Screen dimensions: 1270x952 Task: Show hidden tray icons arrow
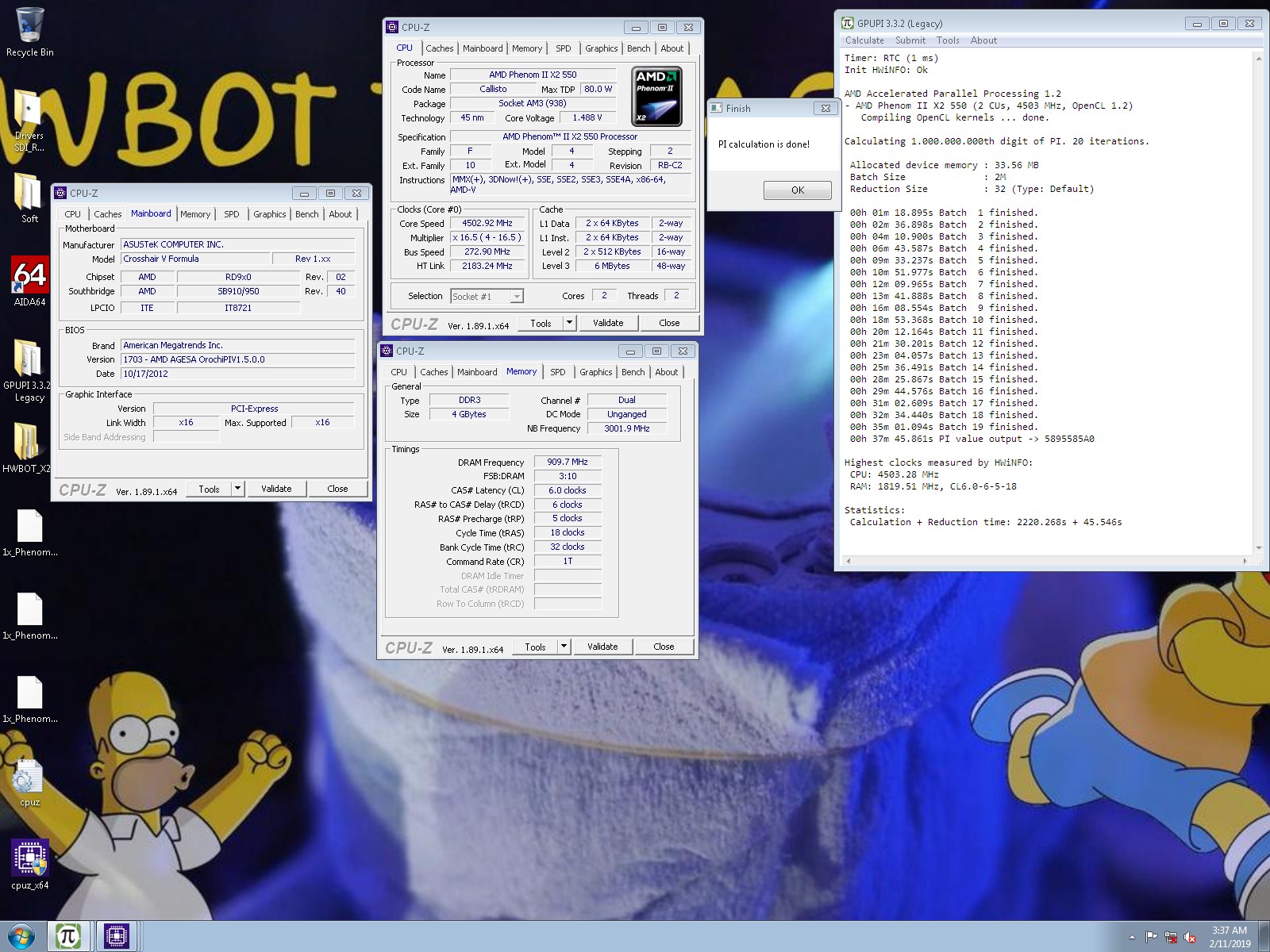coord(1132,937)
